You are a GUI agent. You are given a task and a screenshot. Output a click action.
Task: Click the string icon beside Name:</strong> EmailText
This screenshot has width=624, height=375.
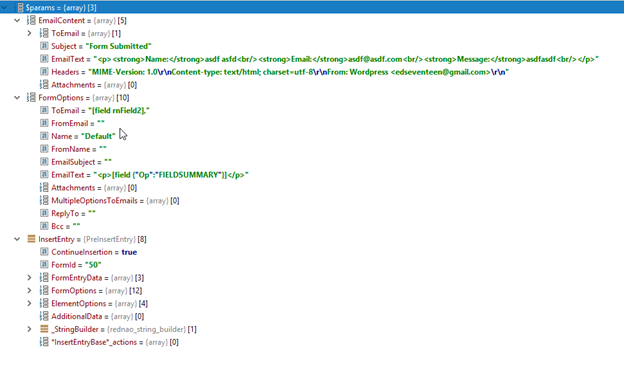point(44,59)
